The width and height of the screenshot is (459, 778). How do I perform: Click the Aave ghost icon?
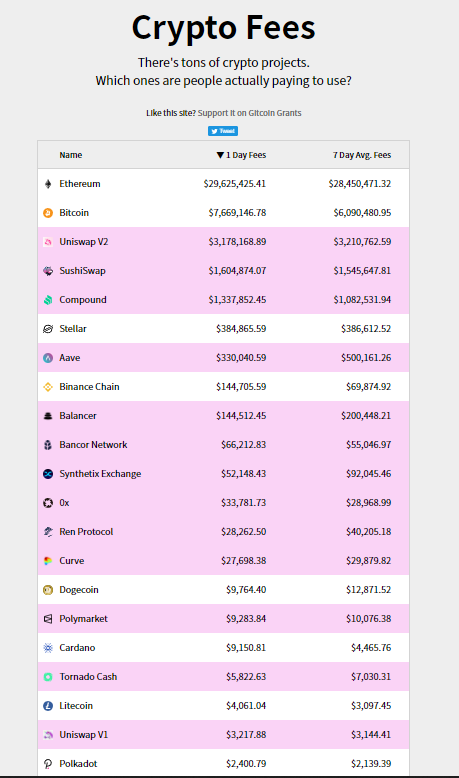coord(48,358)
